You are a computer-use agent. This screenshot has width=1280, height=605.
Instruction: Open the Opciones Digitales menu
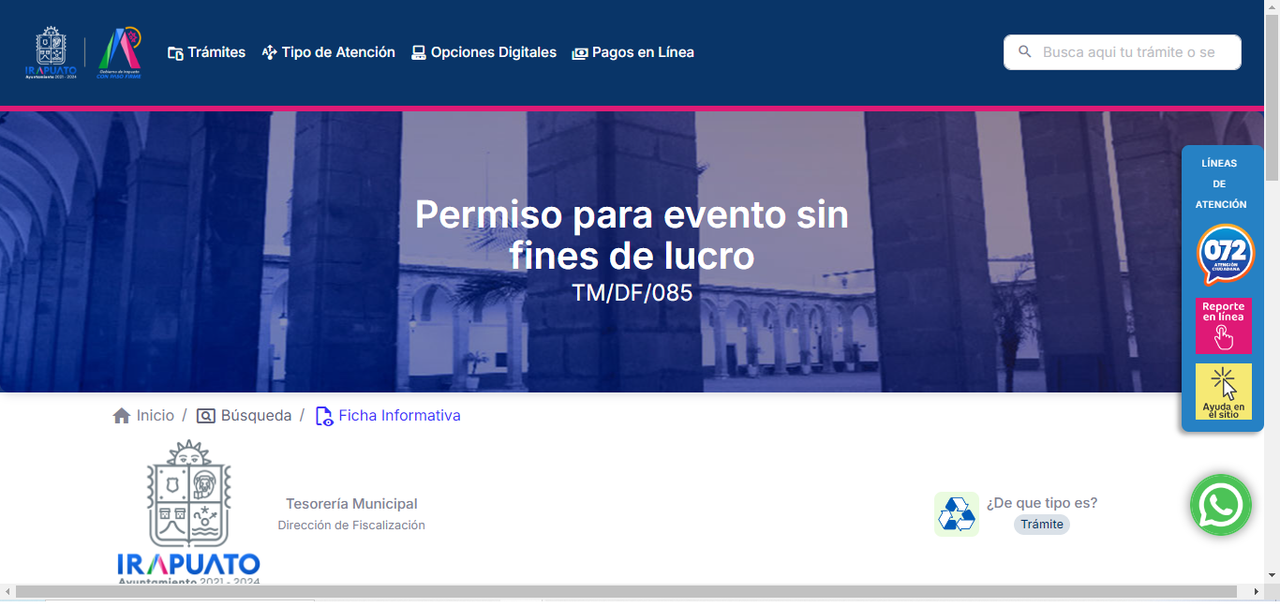point(484,52)
